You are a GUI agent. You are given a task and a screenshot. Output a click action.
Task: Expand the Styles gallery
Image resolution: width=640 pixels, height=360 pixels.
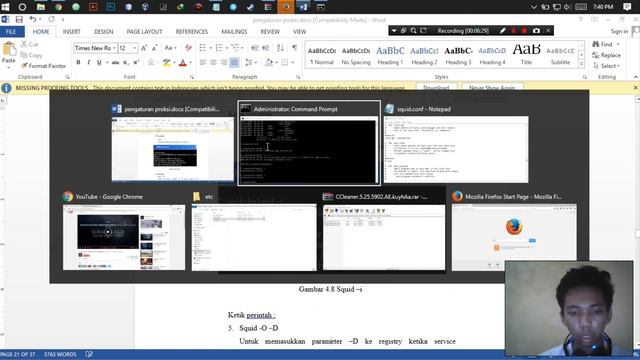click(x=582, y=64)
